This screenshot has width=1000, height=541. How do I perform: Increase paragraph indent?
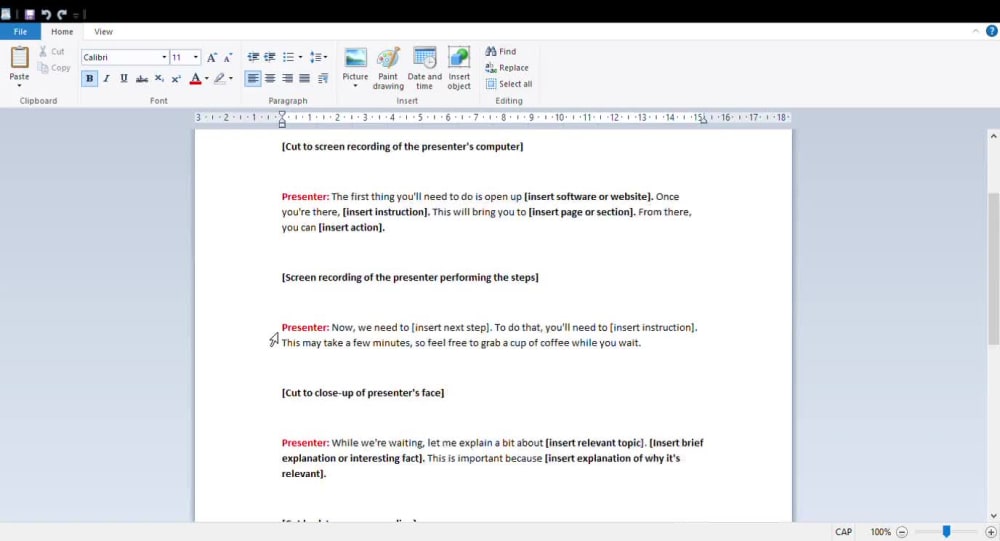(x=270, y=57)
